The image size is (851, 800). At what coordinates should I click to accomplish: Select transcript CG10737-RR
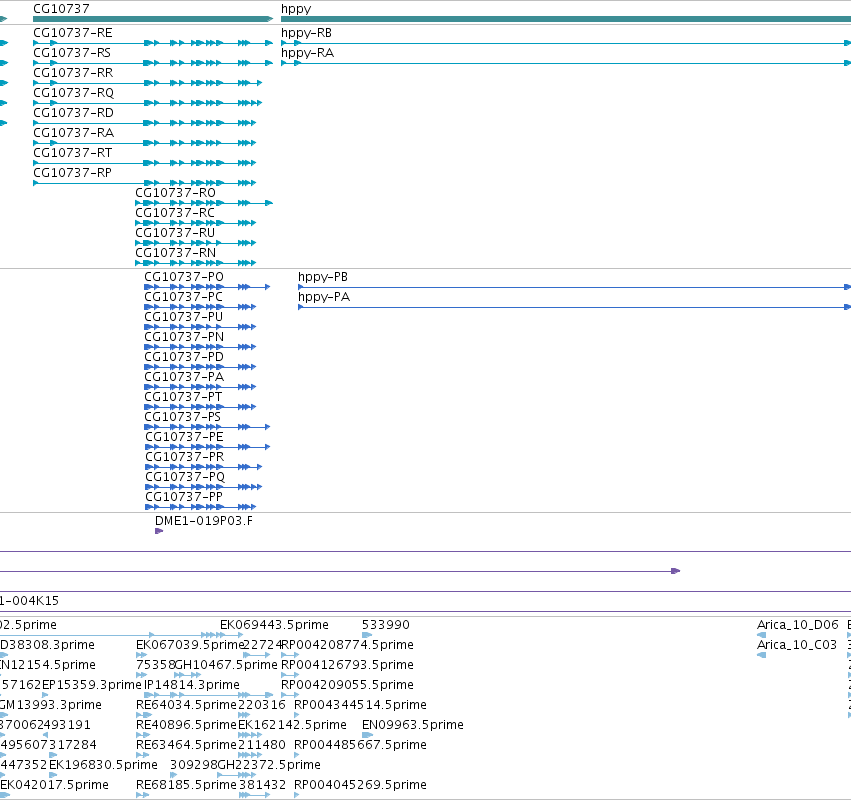(73, 73)
